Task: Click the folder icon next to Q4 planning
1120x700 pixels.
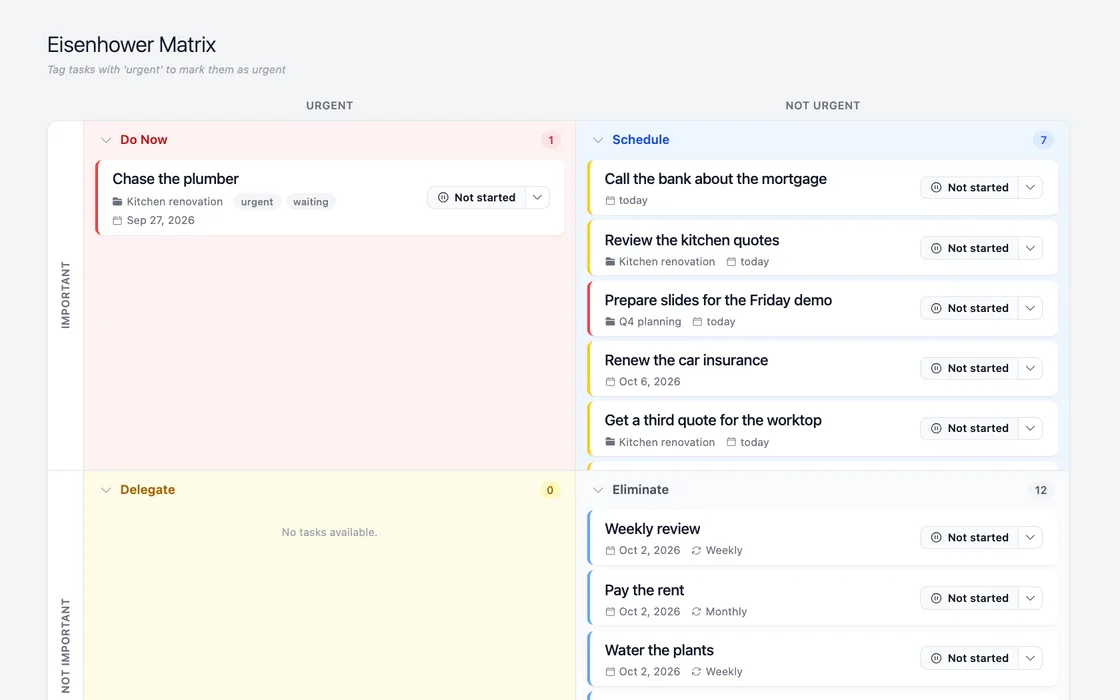Action: click(609, 322)
